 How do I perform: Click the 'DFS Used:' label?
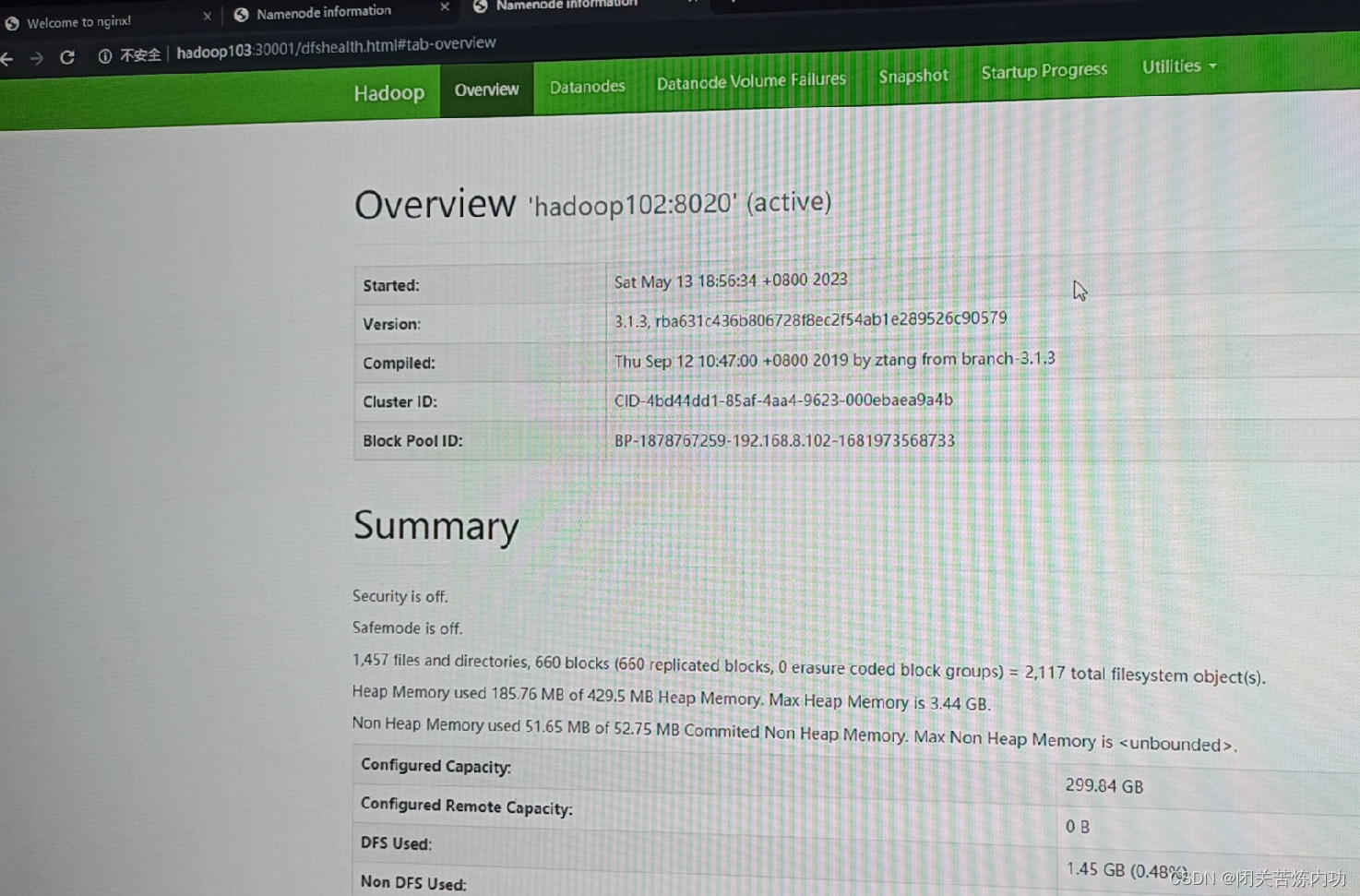pos(396,843)
